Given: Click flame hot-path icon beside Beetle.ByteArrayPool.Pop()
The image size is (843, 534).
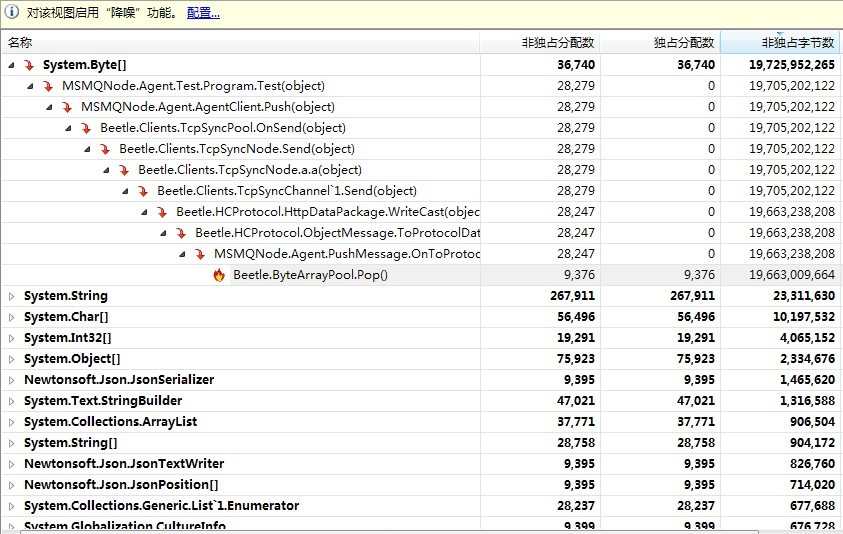Looking at the screenshot, I should [219, 275].
